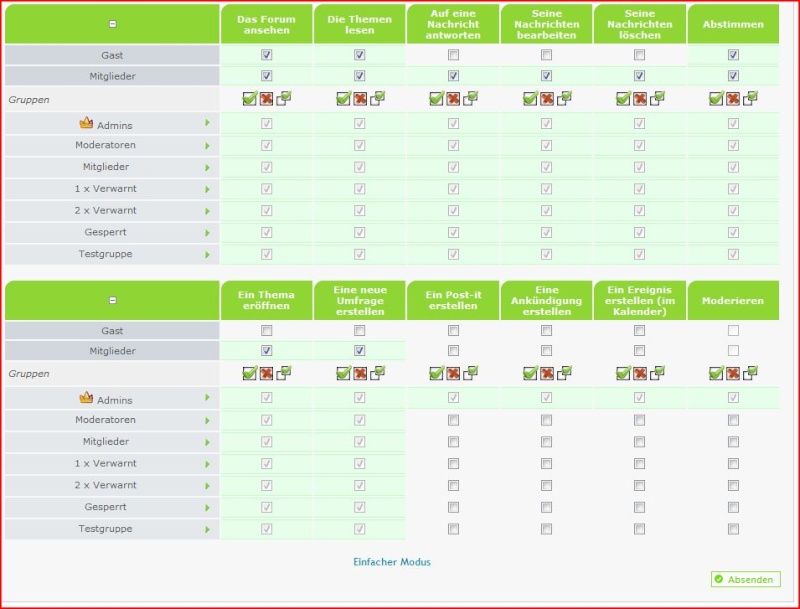Check all groups for Ein Thema eröffnen
800x609 pixels.
pos(249,373)
